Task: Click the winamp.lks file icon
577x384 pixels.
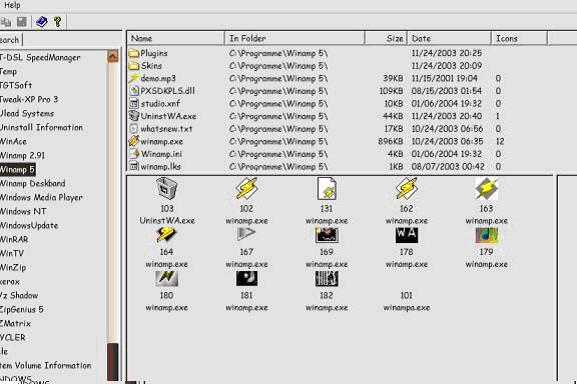Action: [134, 166]
